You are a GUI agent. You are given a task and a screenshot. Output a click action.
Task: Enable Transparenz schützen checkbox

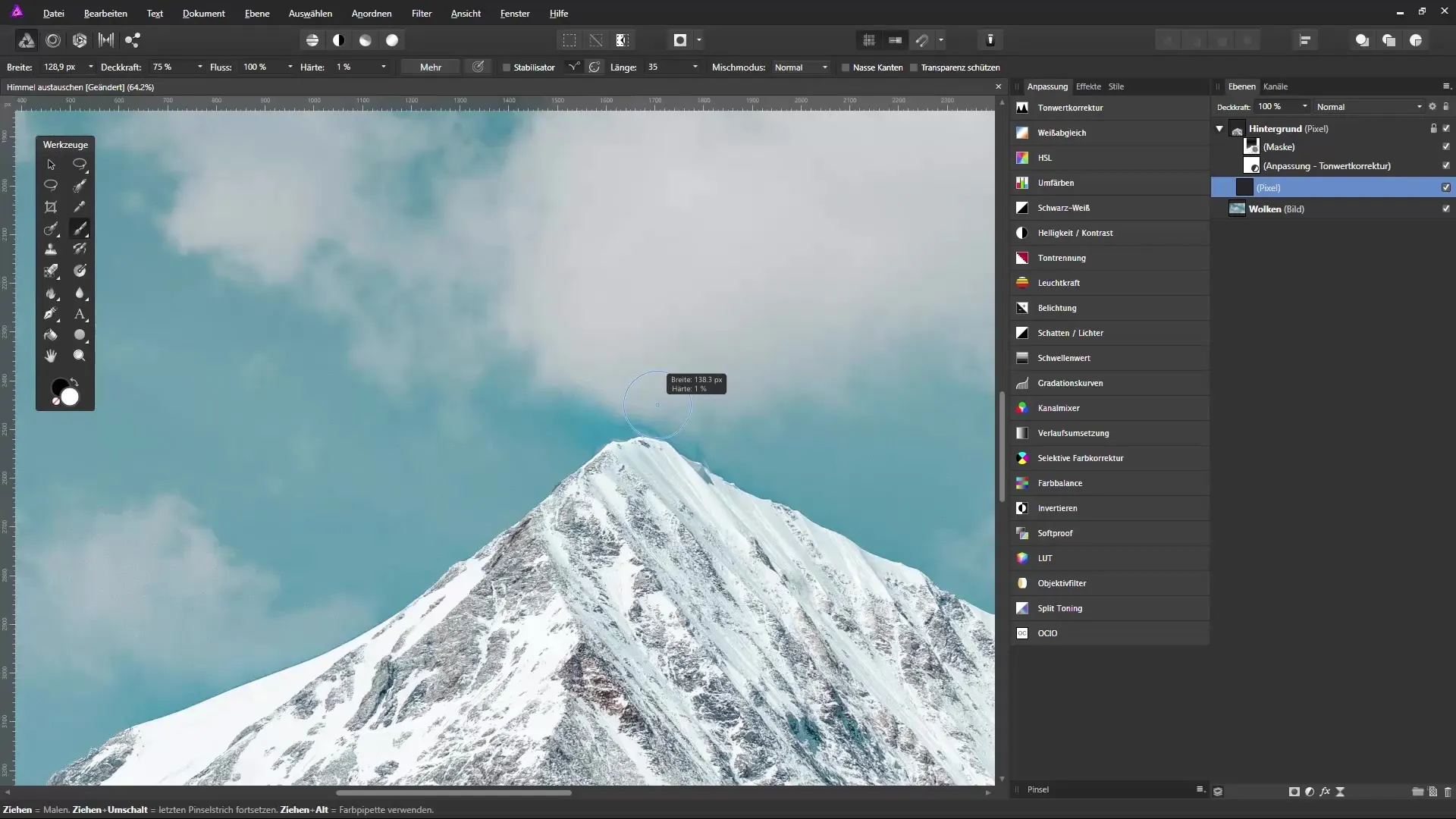914,67
